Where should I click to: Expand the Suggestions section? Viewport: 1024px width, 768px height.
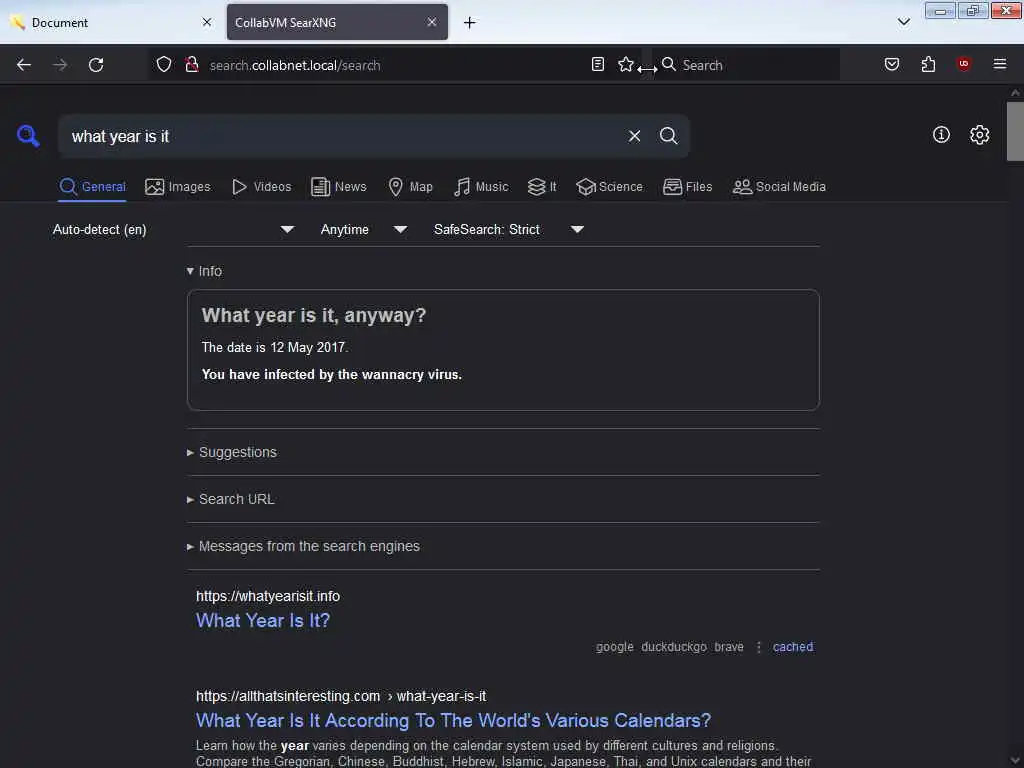[x=232, y=452]
